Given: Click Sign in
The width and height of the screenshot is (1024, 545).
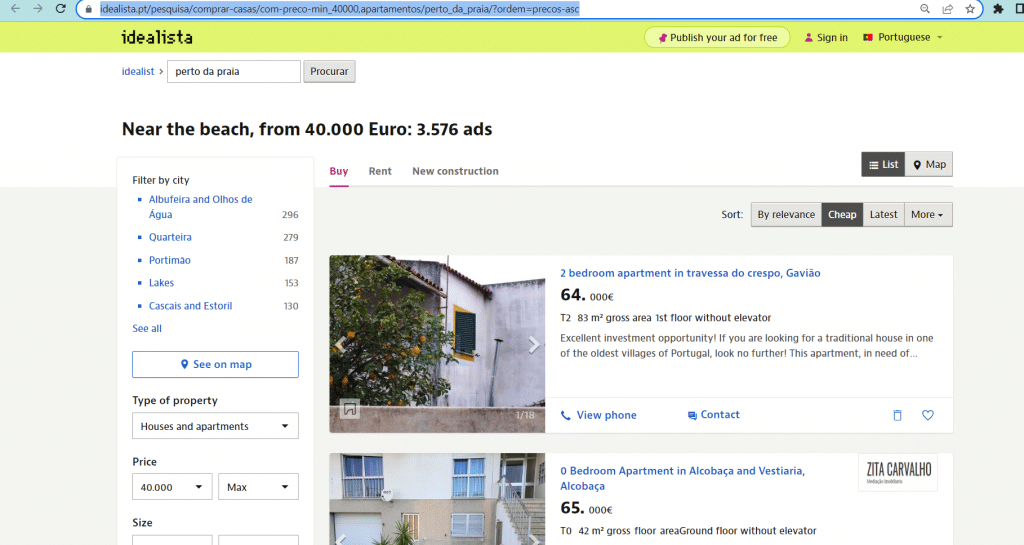Looking at the screenshot, I should (x=826, y=37).
